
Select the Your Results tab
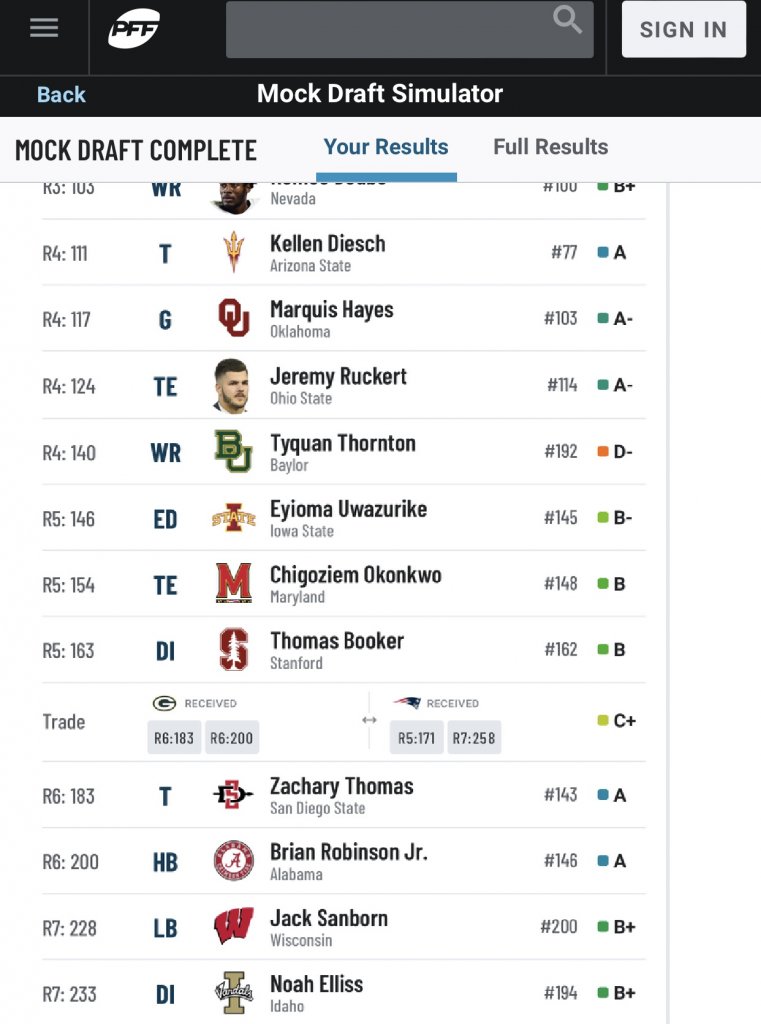[x=386, y=147]
